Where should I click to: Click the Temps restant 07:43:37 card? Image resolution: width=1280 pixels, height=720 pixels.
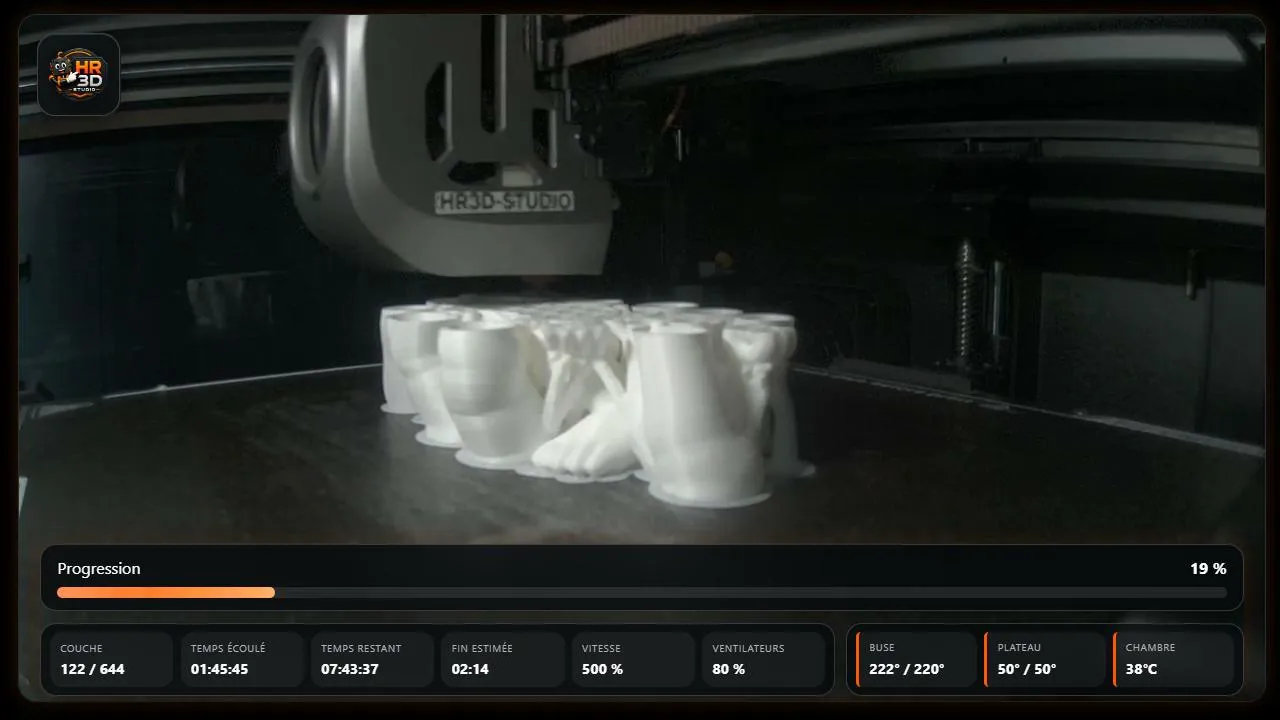(x=372, y=659)
